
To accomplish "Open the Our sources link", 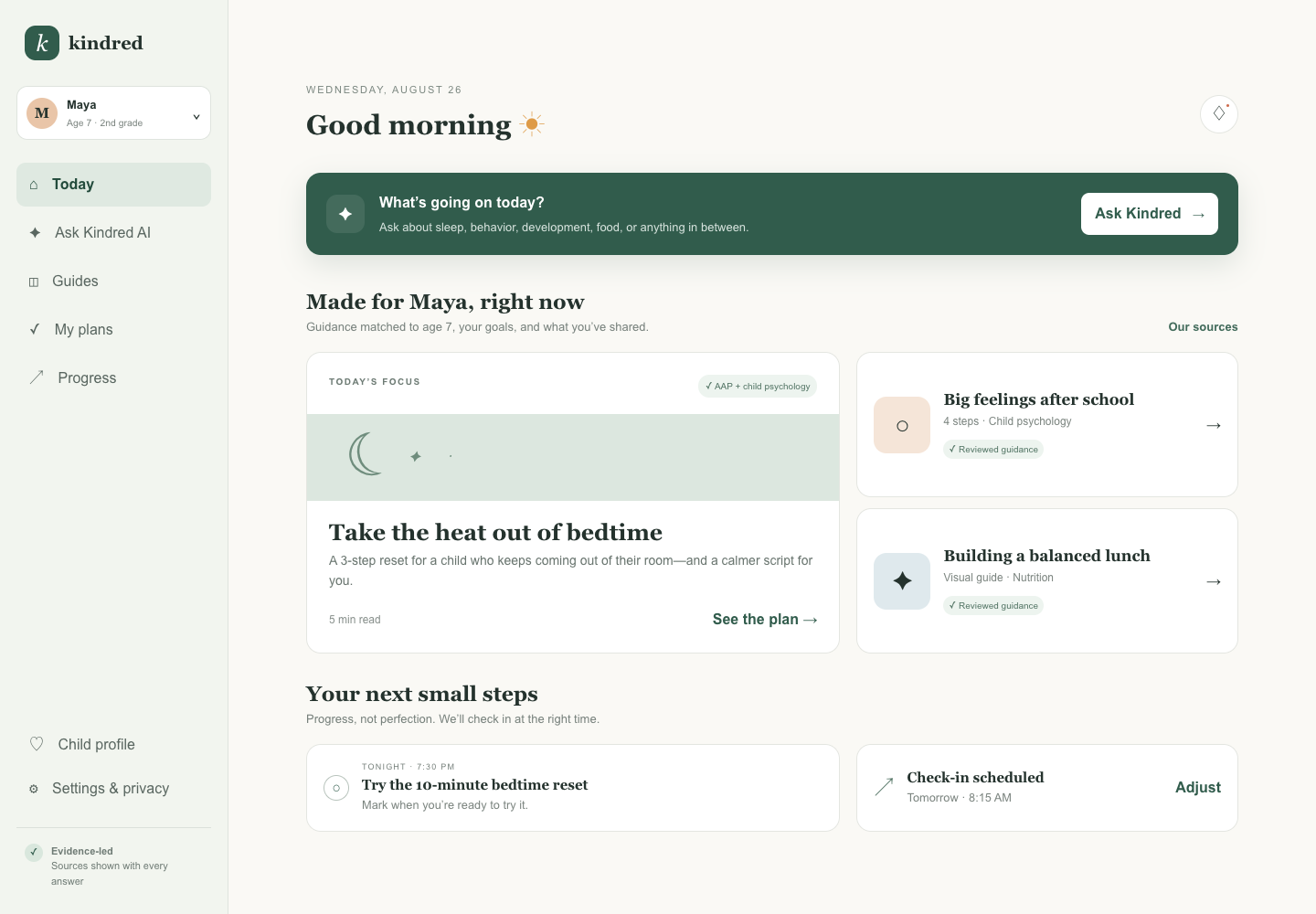I will 1203,327.
